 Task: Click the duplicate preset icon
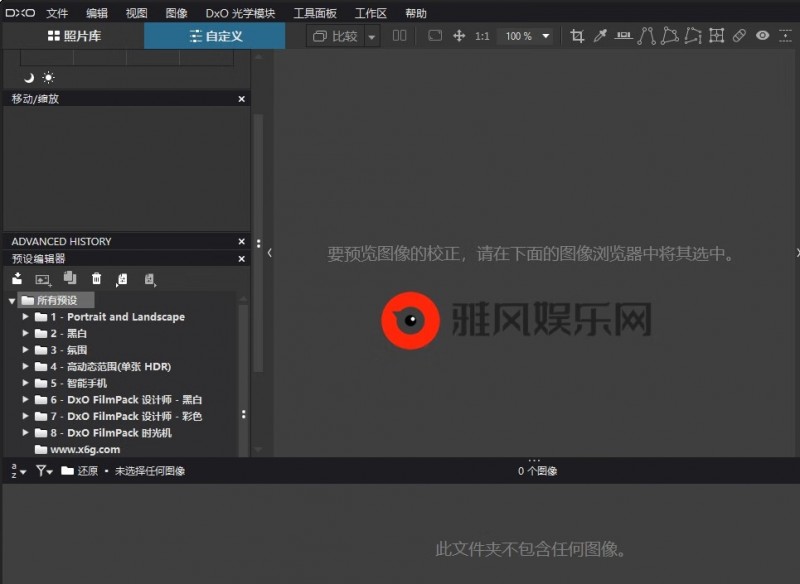point(69,279)
